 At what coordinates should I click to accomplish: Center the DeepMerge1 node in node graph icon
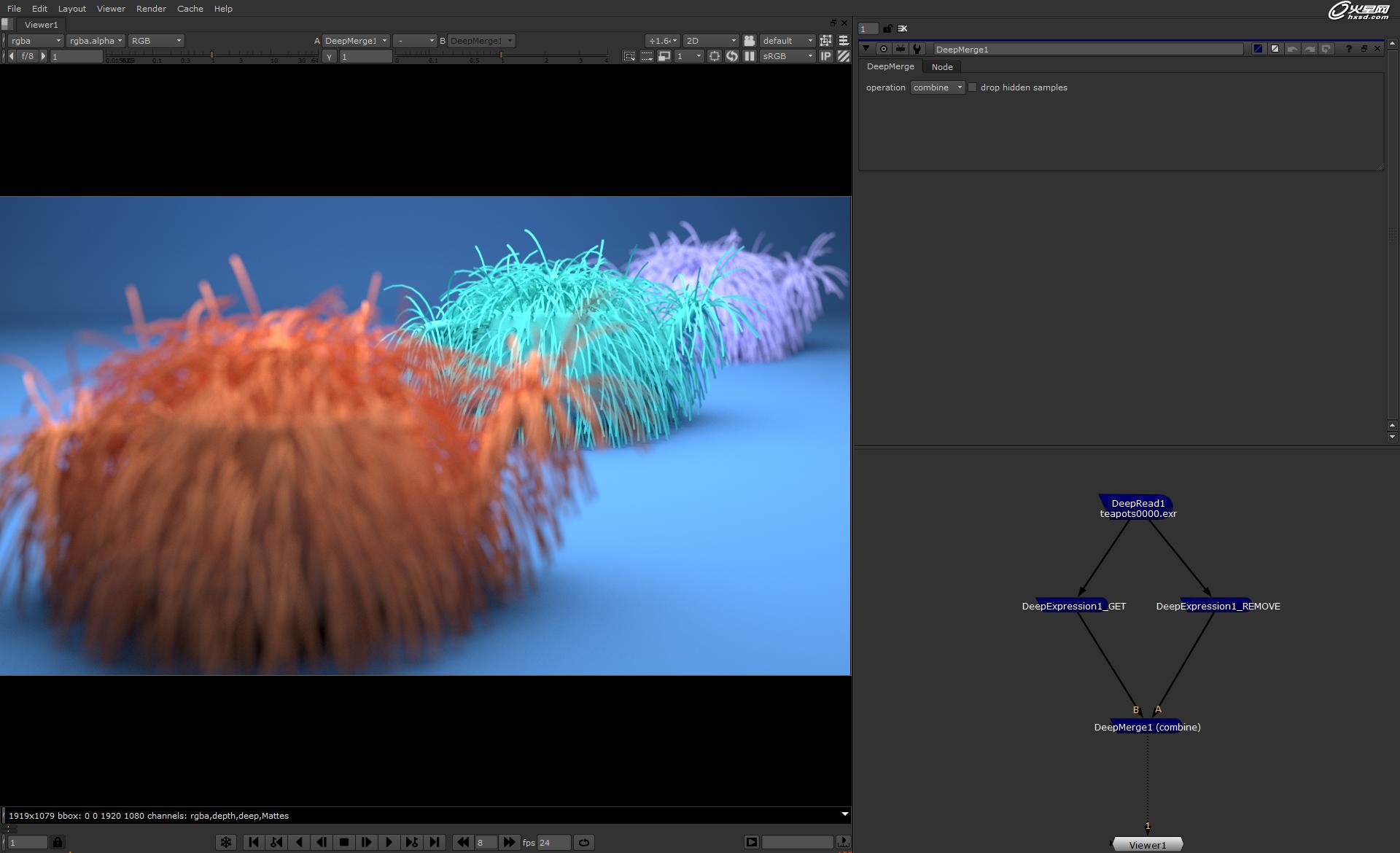(x=884, y=49)
